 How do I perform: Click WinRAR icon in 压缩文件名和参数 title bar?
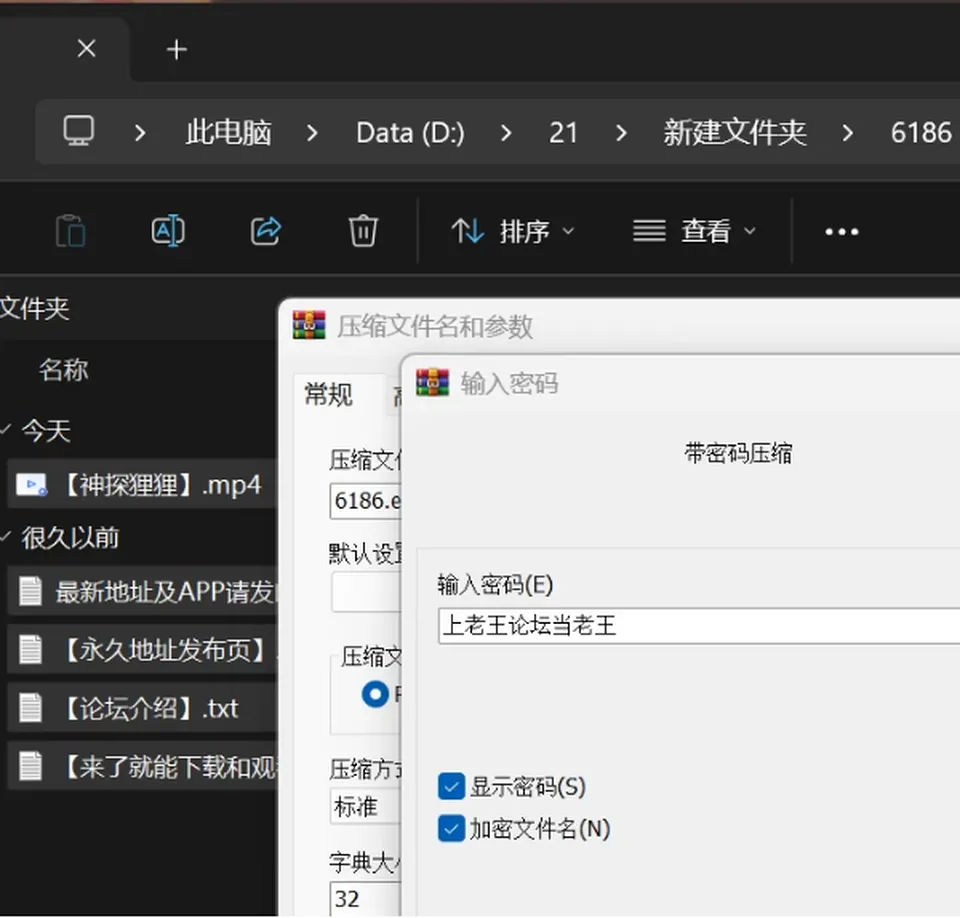[x=309, y=325]
